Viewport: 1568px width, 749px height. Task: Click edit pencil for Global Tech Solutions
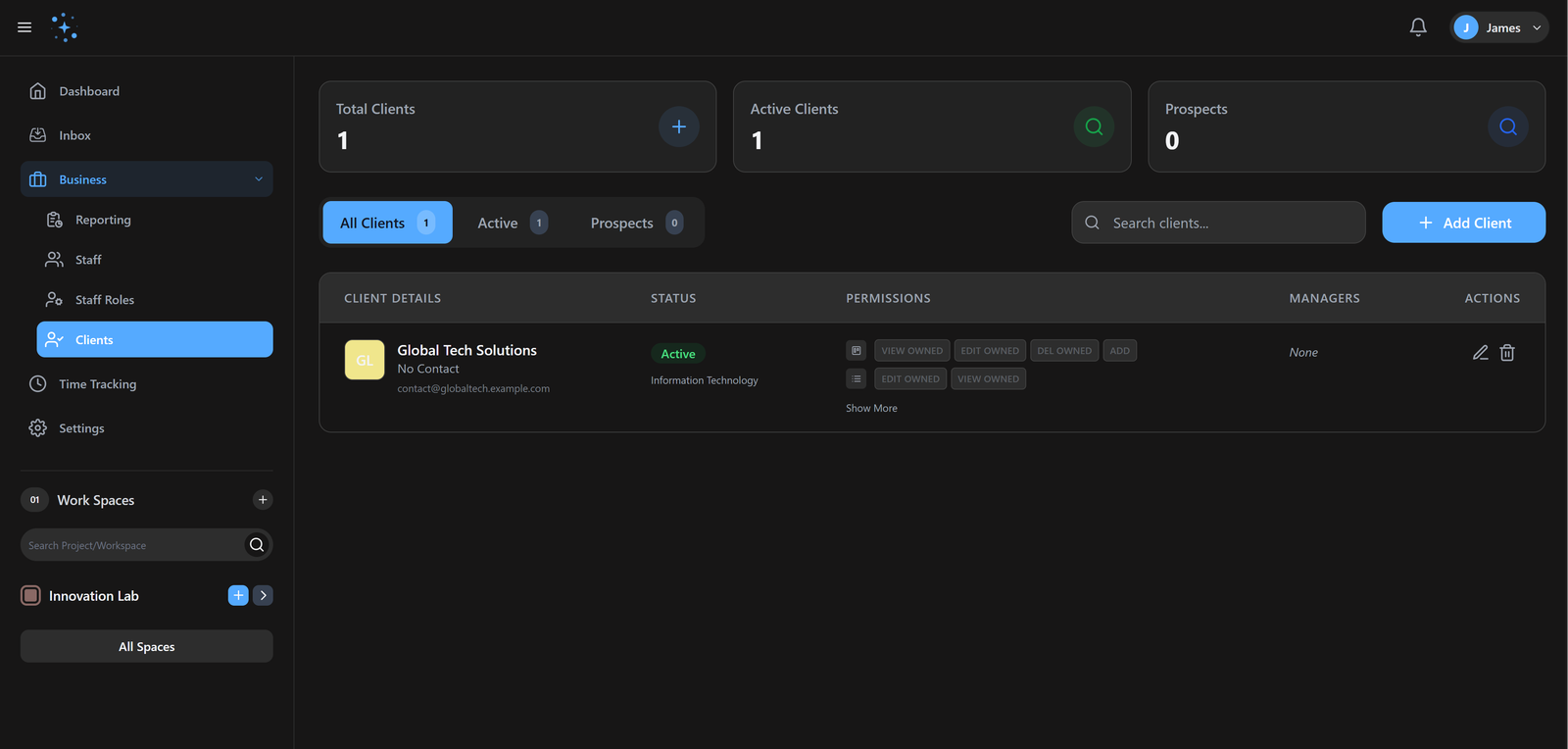tap(1480, 353)
